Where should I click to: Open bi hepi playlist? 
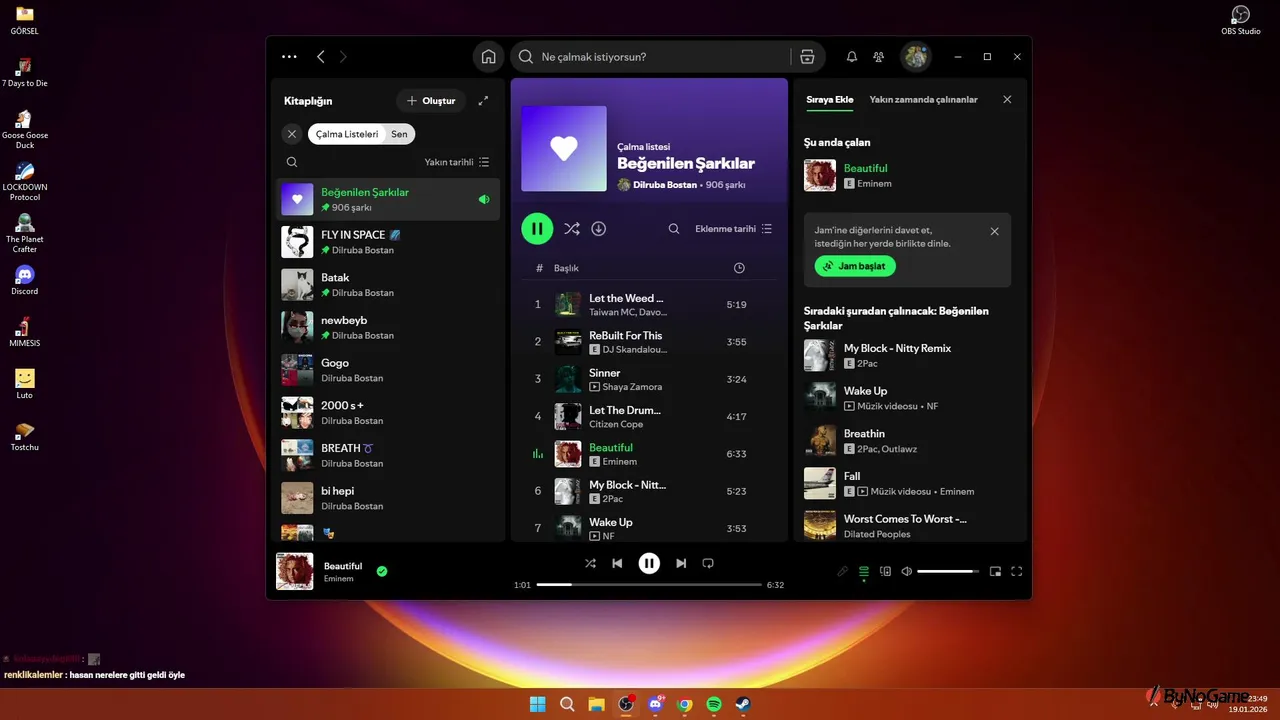[x=388, y=498]
